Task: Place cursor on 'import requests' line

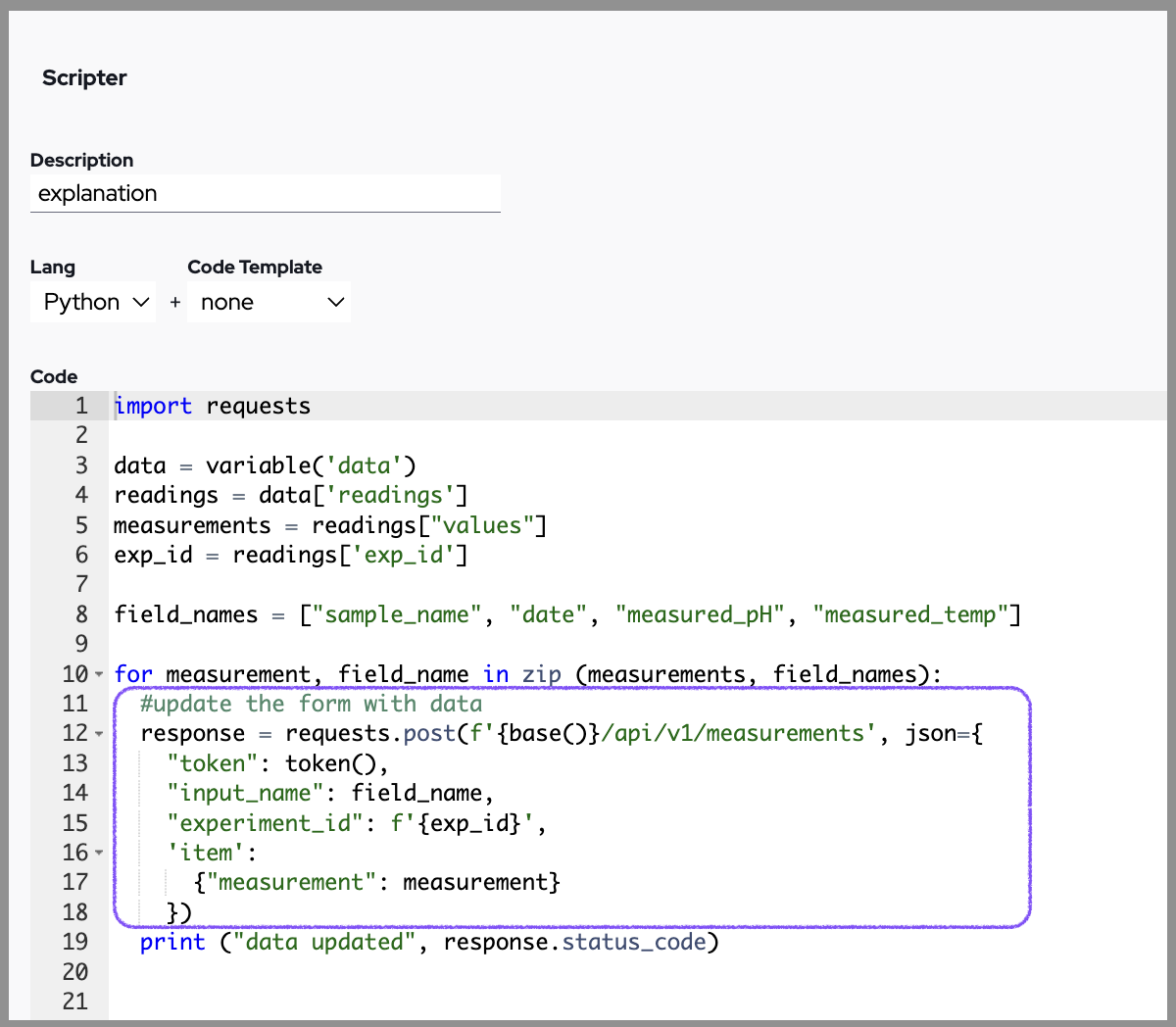Action: click(213, 406)
